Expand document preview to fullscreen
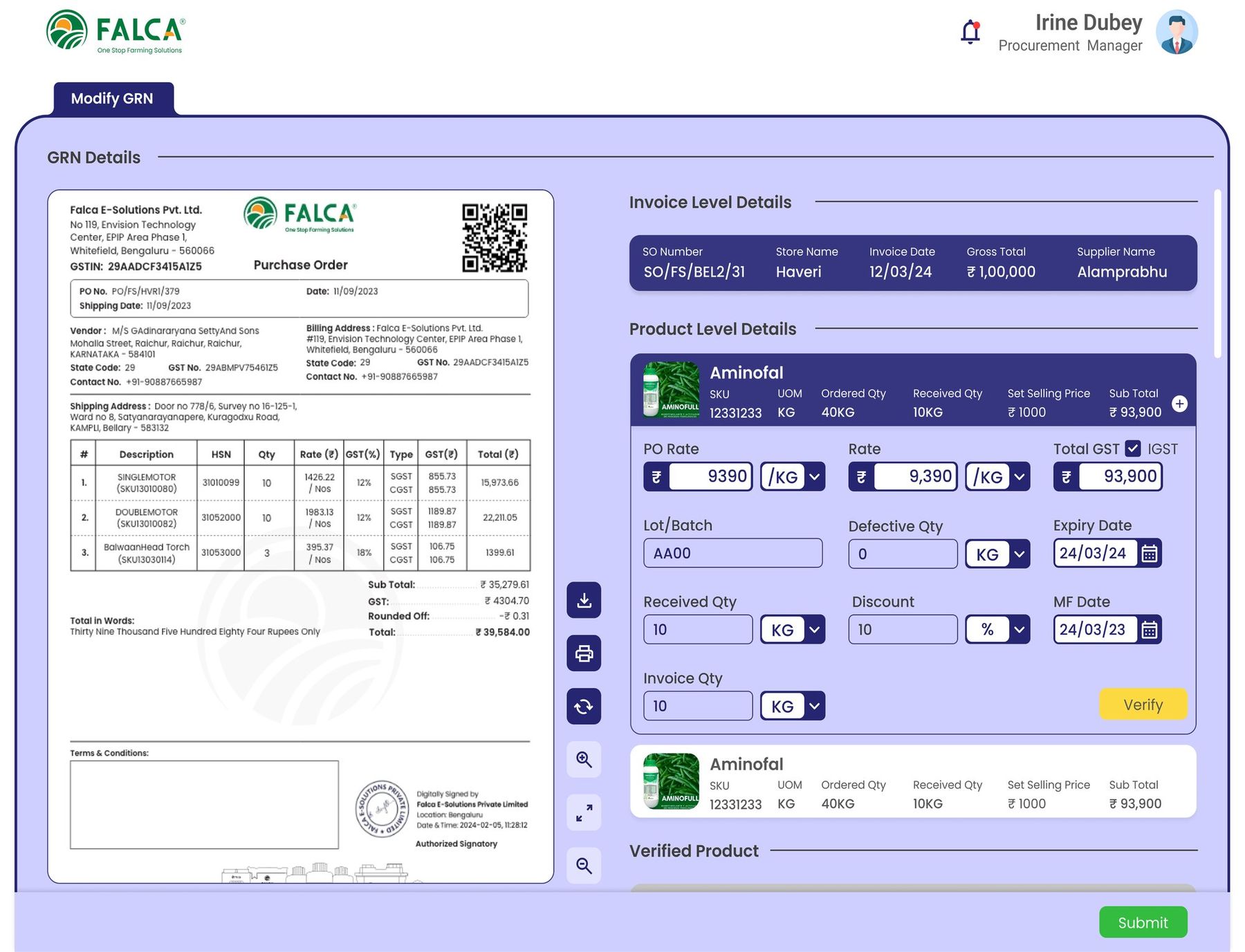1245x952 pixels. [x=584, y=813]
